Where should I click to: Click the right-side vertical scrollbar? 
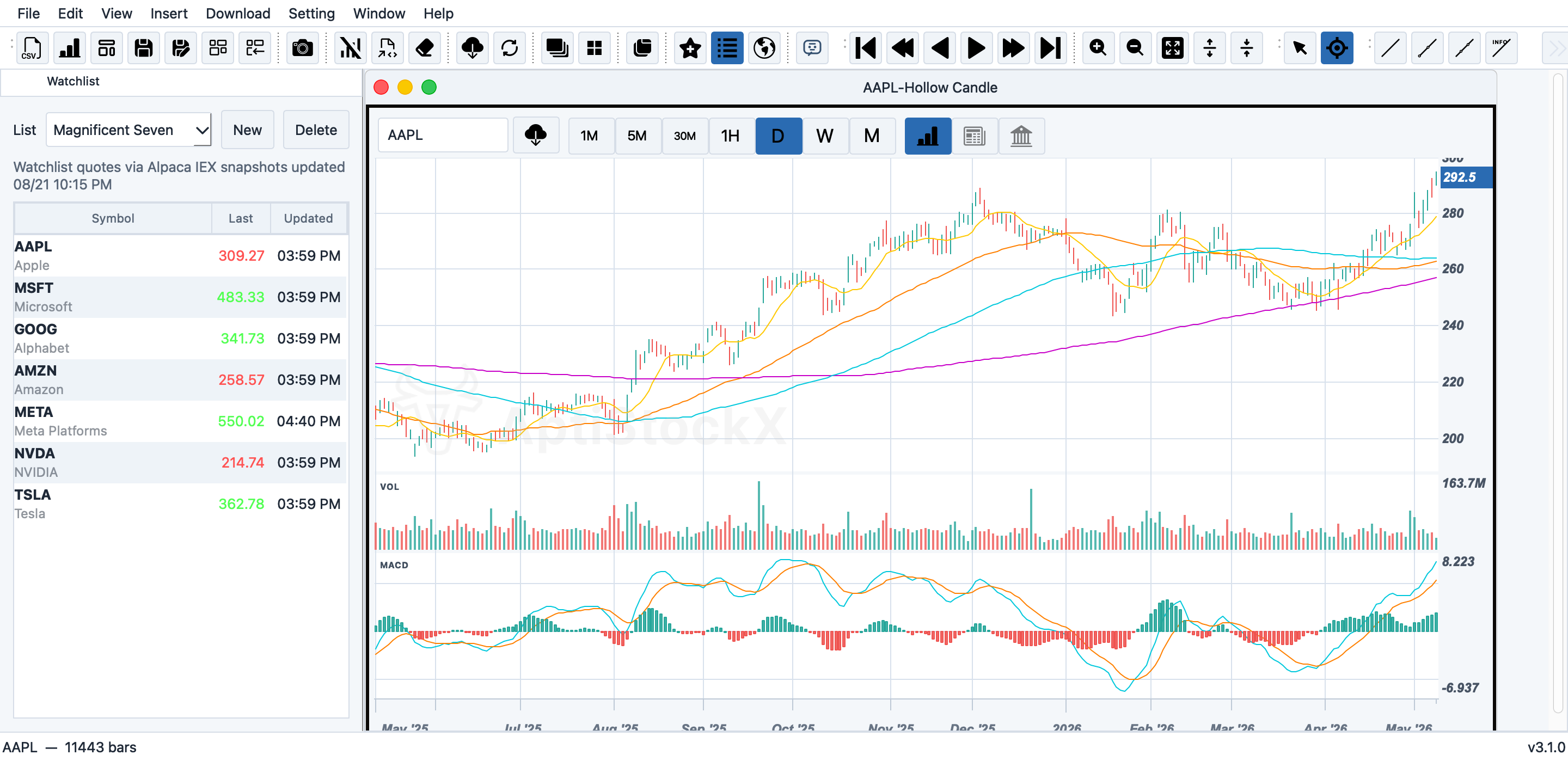[1559, 392]
